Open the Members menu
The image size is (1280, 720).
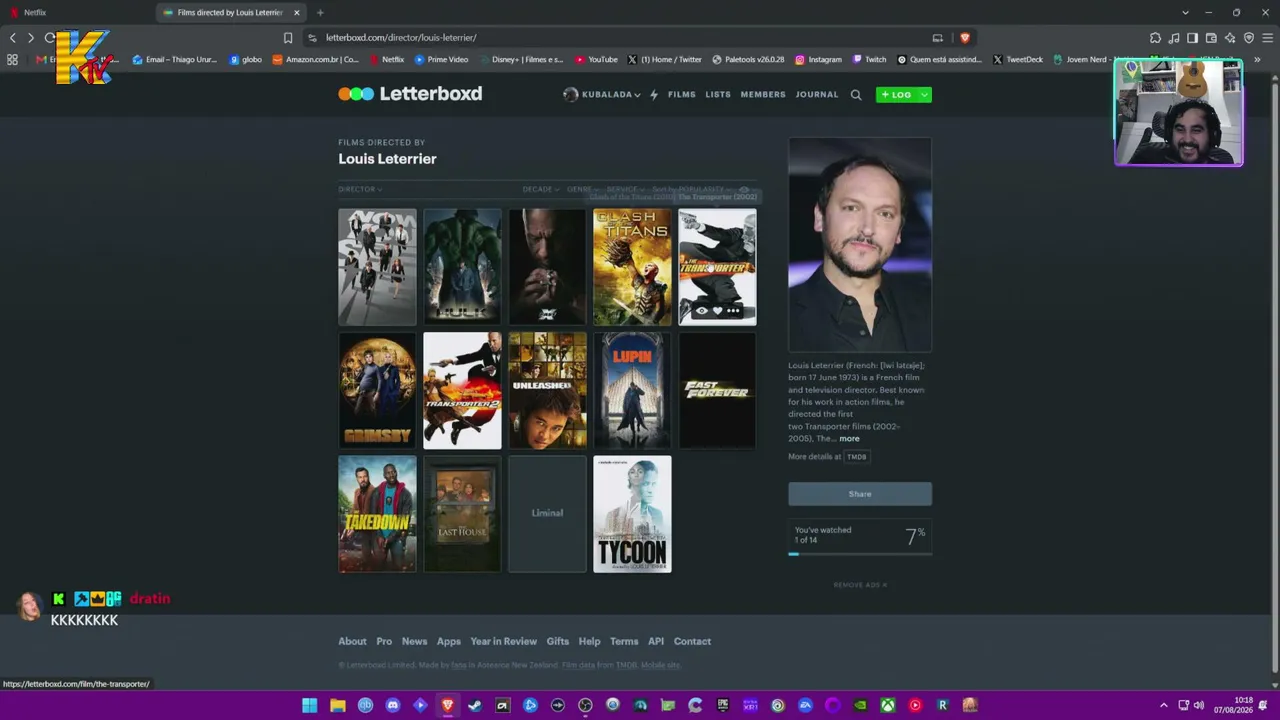click(763, 95)
